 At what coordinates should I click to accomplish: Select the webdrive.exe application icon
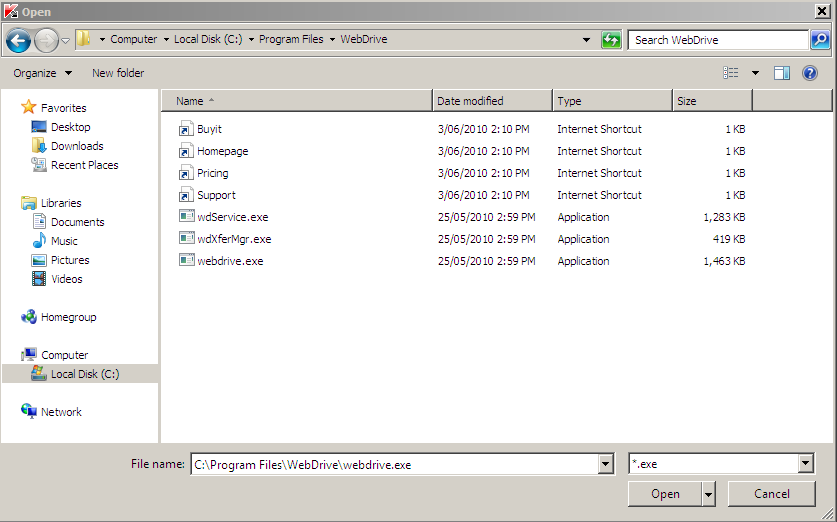pyautogui.click(x=187, y=261)
